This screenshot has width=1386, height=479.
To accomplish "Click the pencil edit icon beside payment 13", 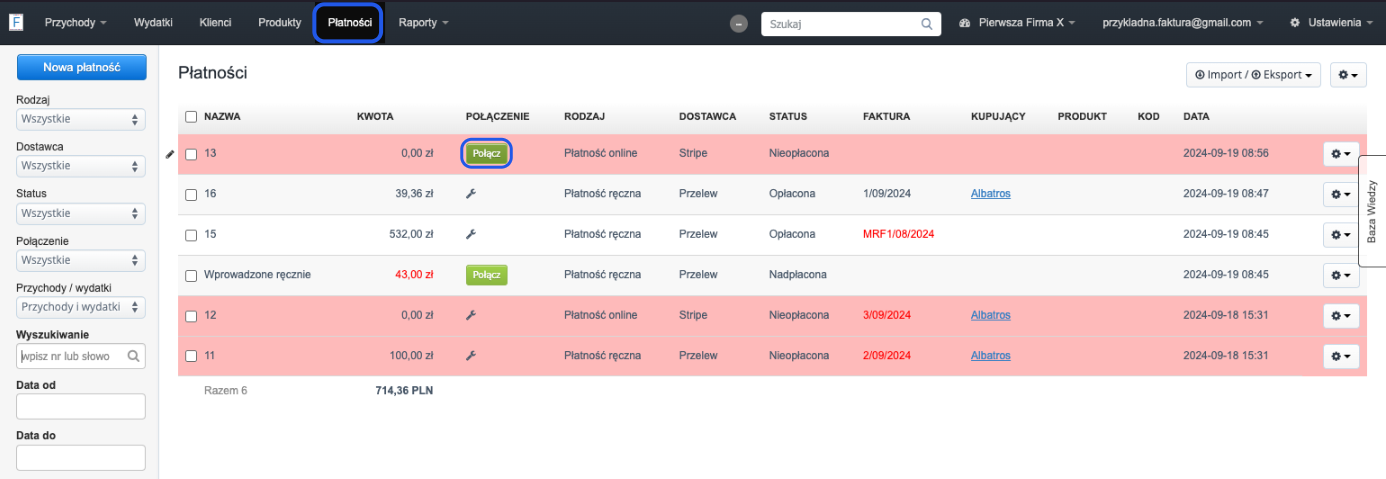I will [x=170, y=154].
